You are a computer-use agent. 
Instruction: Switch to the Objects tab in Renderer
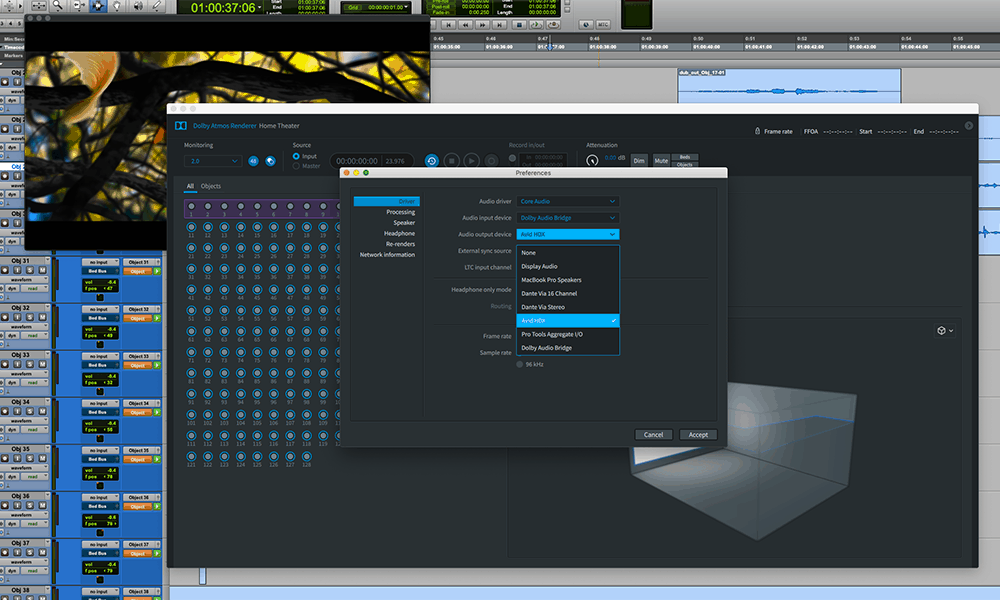(210, 186)
